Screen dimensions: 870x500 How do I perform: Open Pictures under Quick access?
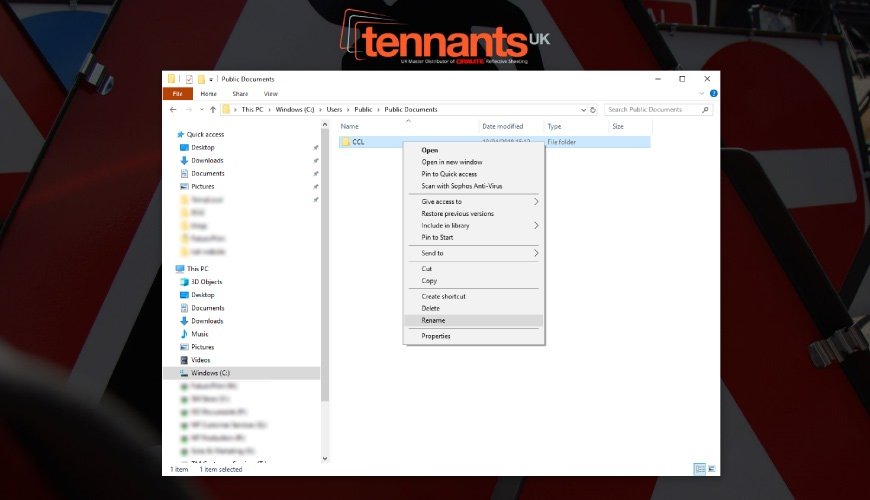point(203,187)
